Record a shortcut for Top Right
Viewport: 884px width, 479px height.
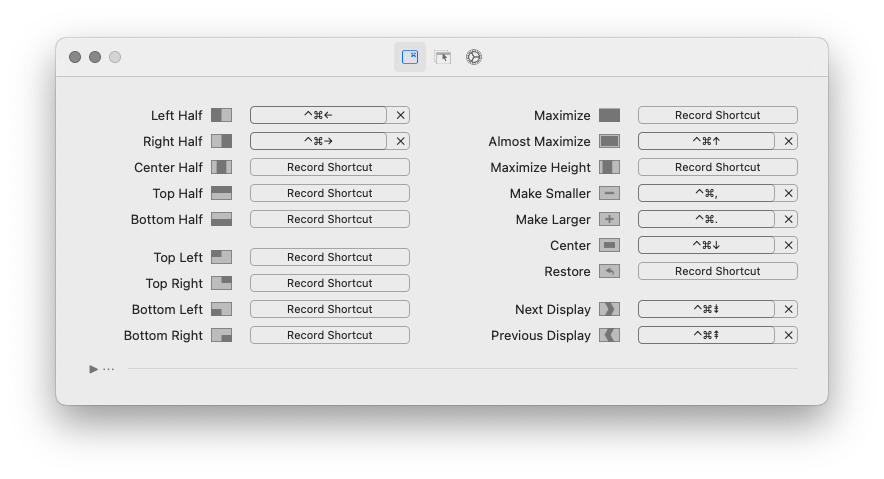(330, 283)
